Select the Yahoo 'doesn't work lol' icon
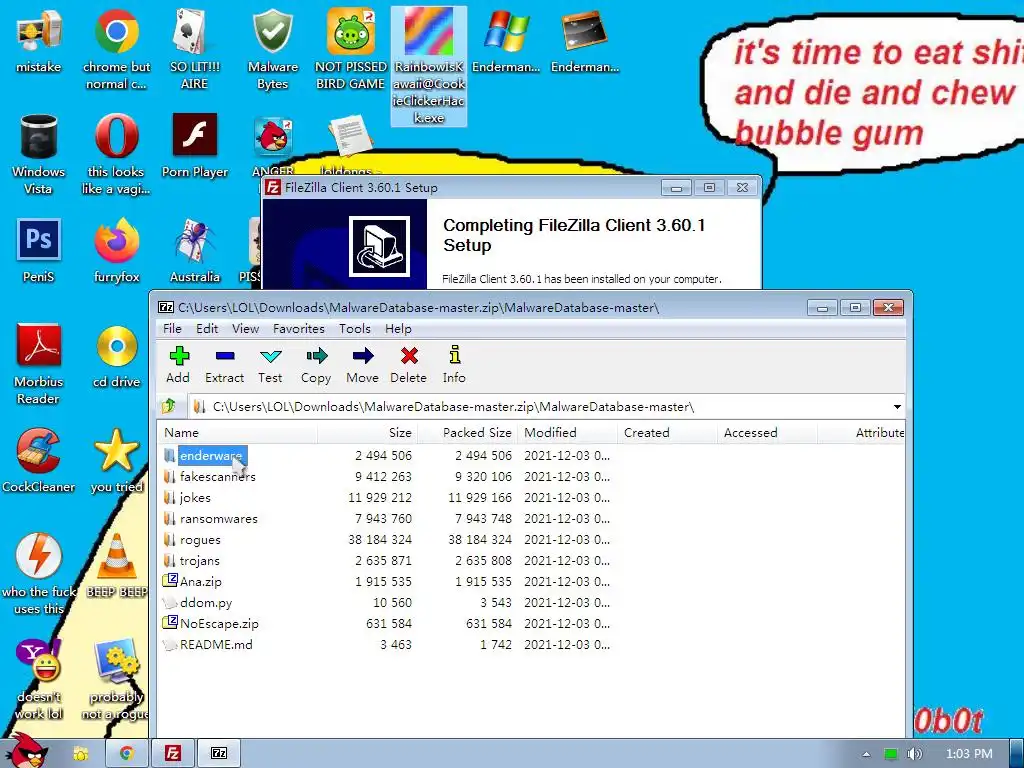 click(x=38, y=679)
